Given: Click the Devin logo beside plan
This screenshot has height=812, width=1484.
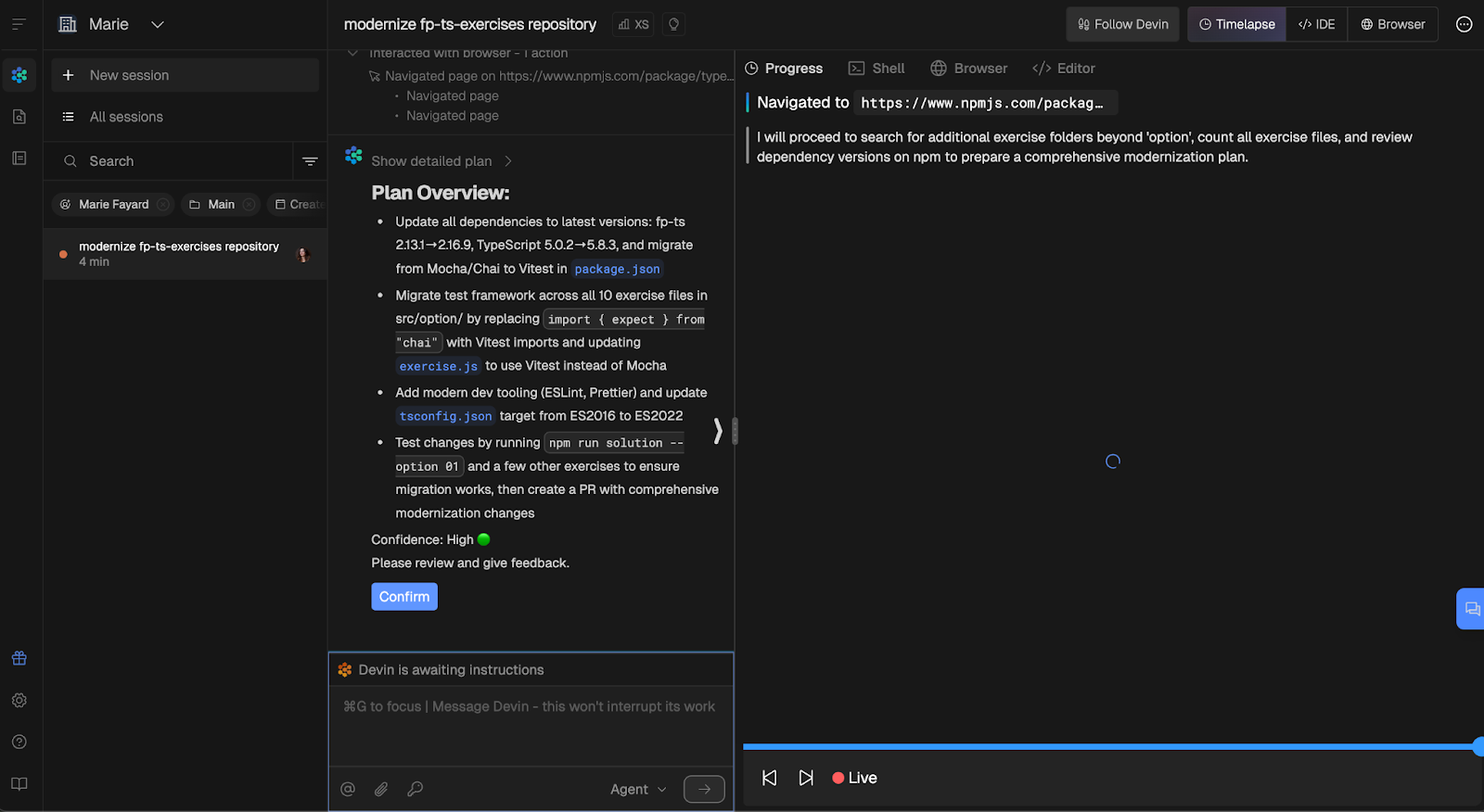Looking at the screenshot, I should [353, 155].
